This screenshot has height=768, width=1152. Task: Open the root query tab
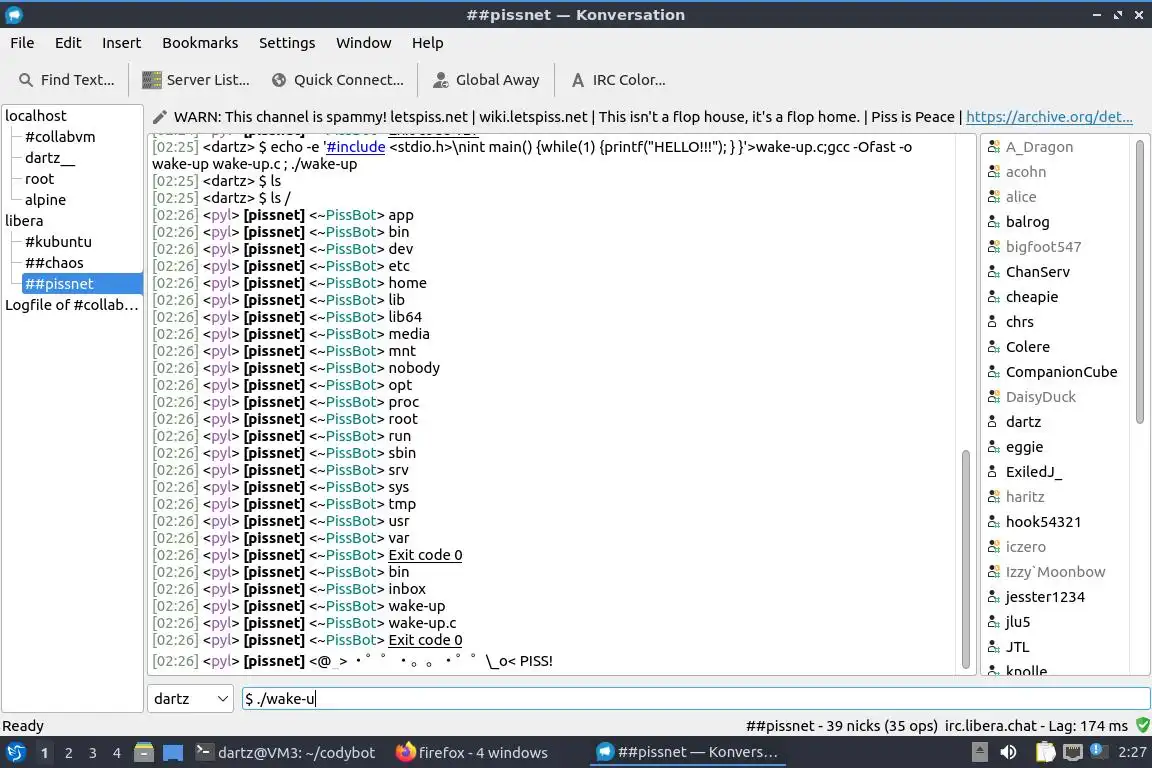click(39, 179)
